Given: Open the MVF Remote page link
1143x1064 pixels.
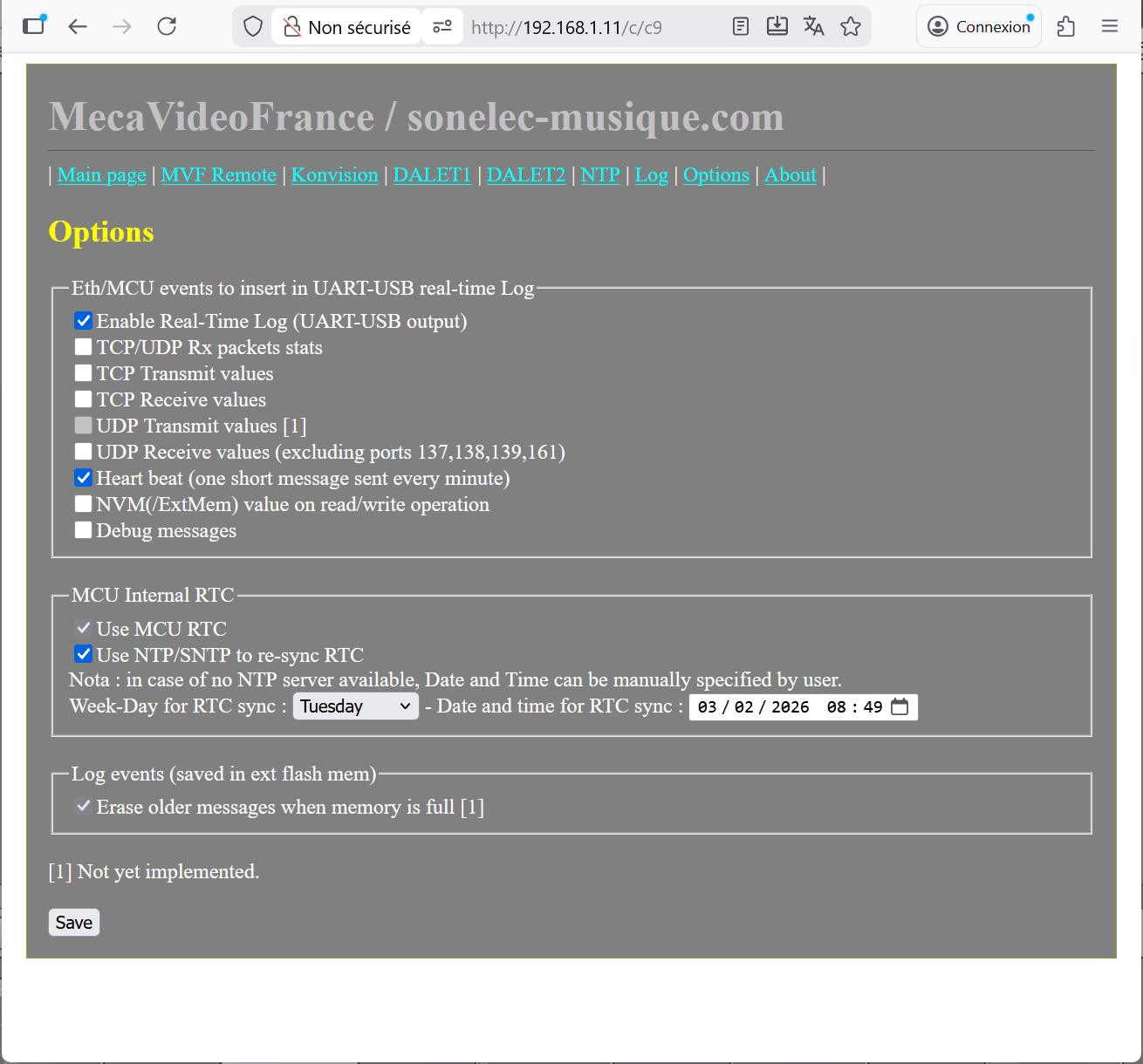Looking at the screenshot, I should pyautogui.click(x=218, y=174).
